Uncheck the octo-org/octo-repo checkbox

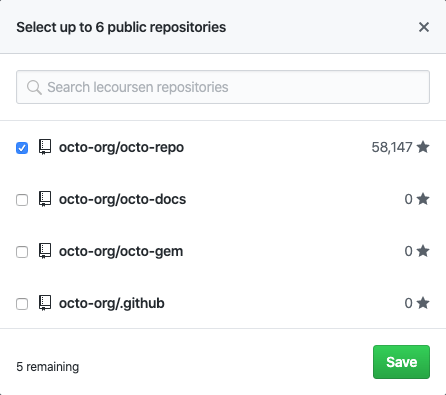(x=22, y=148)
